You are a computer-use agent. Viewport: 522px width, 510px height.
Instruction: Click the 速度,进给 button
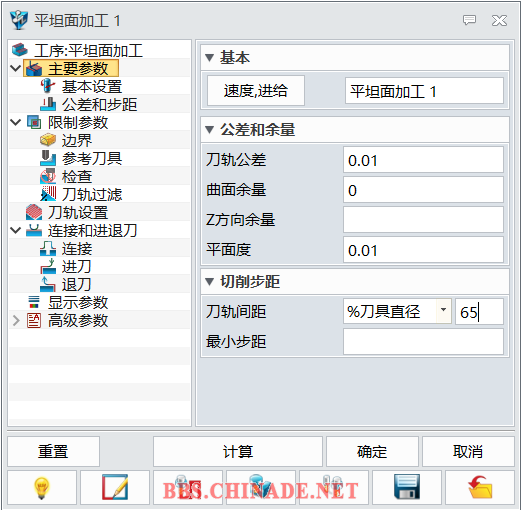(x=256, y=91)
